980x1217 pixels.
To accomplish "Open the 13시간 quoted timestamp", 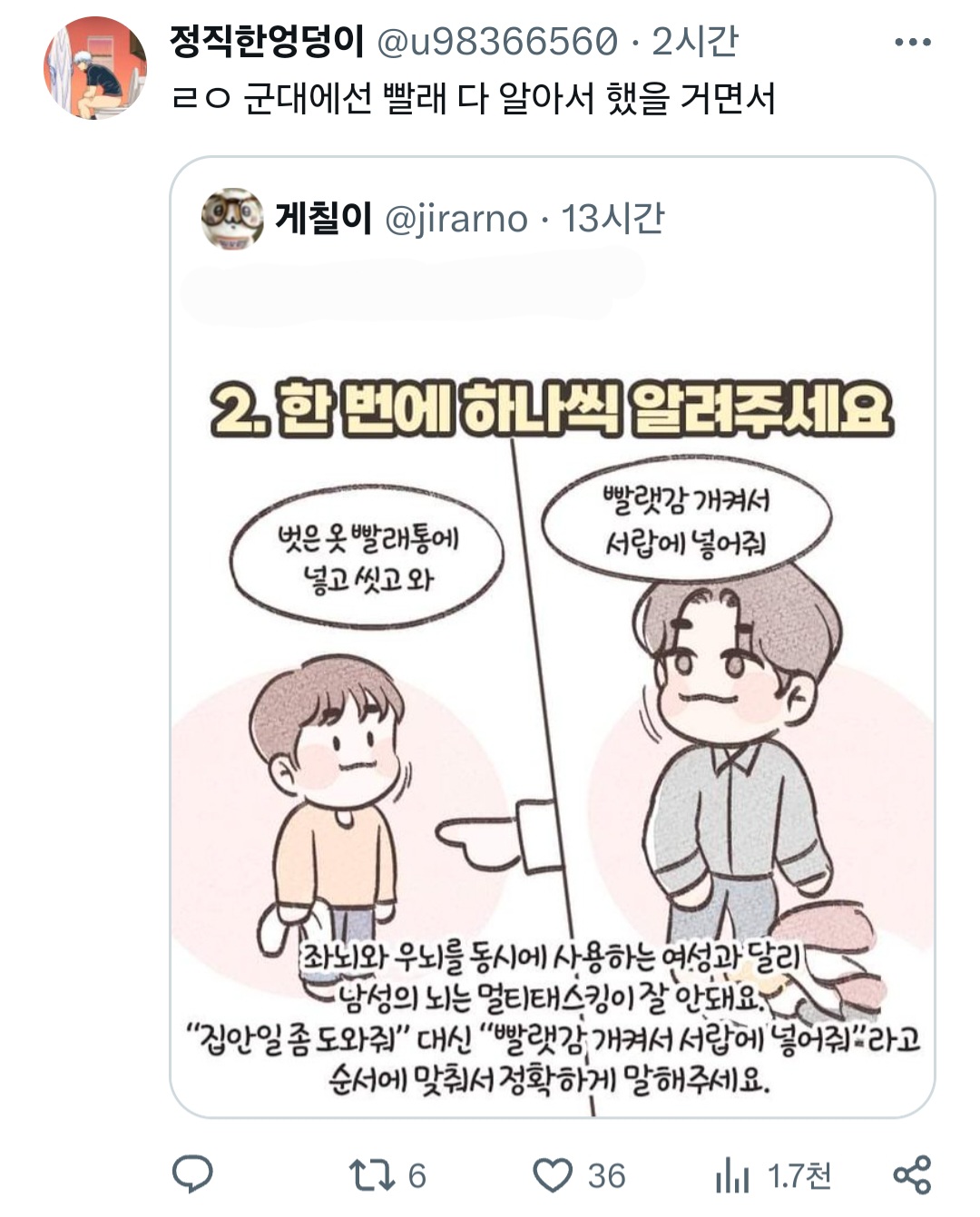I will (612, 219).
